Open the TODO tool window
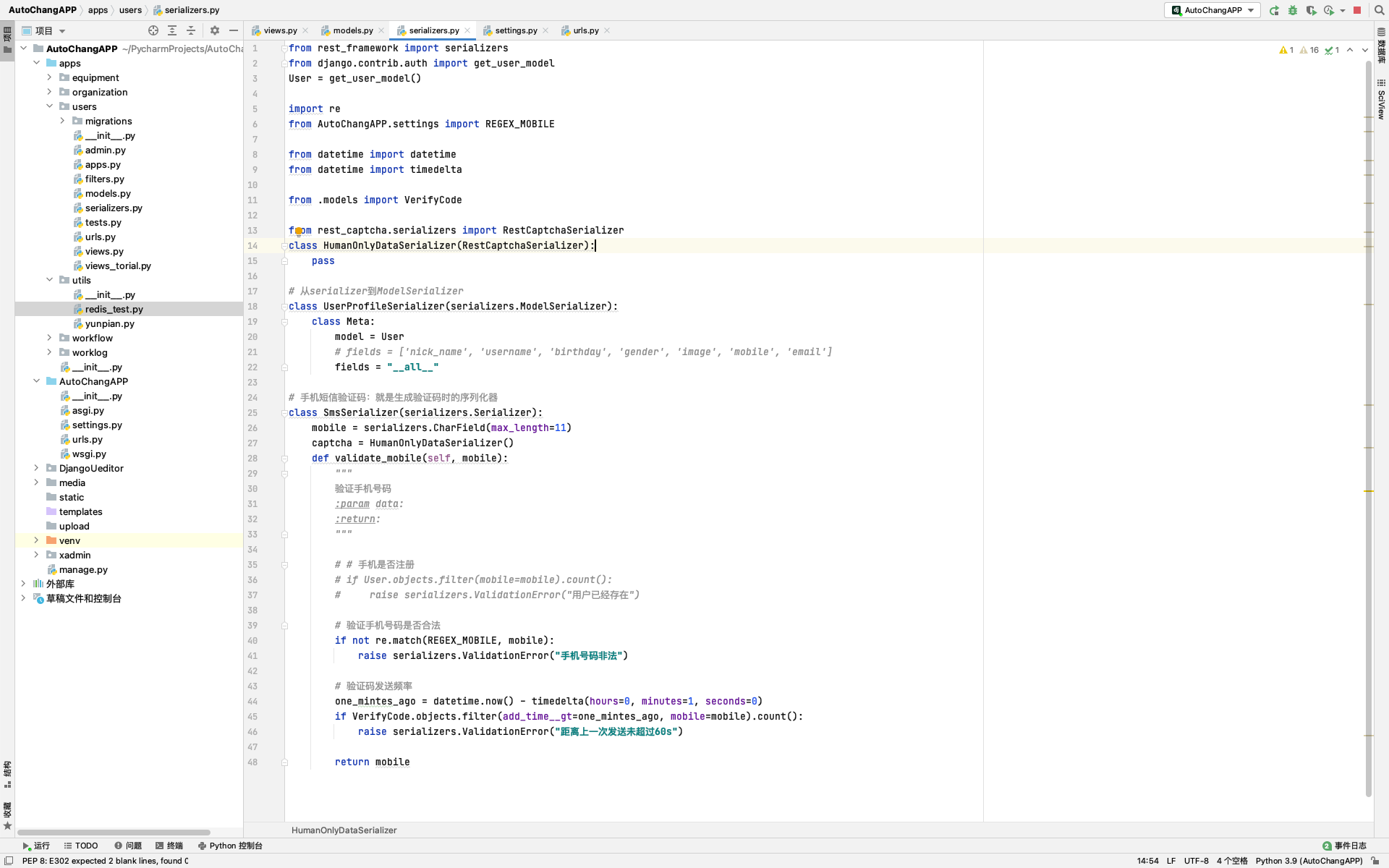The height and width of the screenshot is (868, 1389). (x=81, y=846)
